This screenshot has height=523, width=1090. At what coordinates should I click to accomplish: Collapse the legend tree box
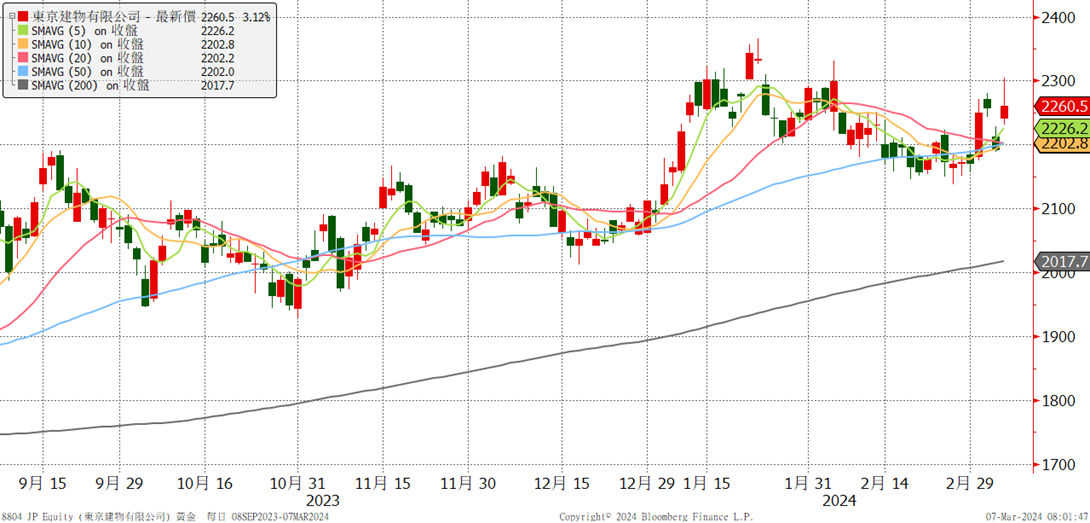(12, 16)
